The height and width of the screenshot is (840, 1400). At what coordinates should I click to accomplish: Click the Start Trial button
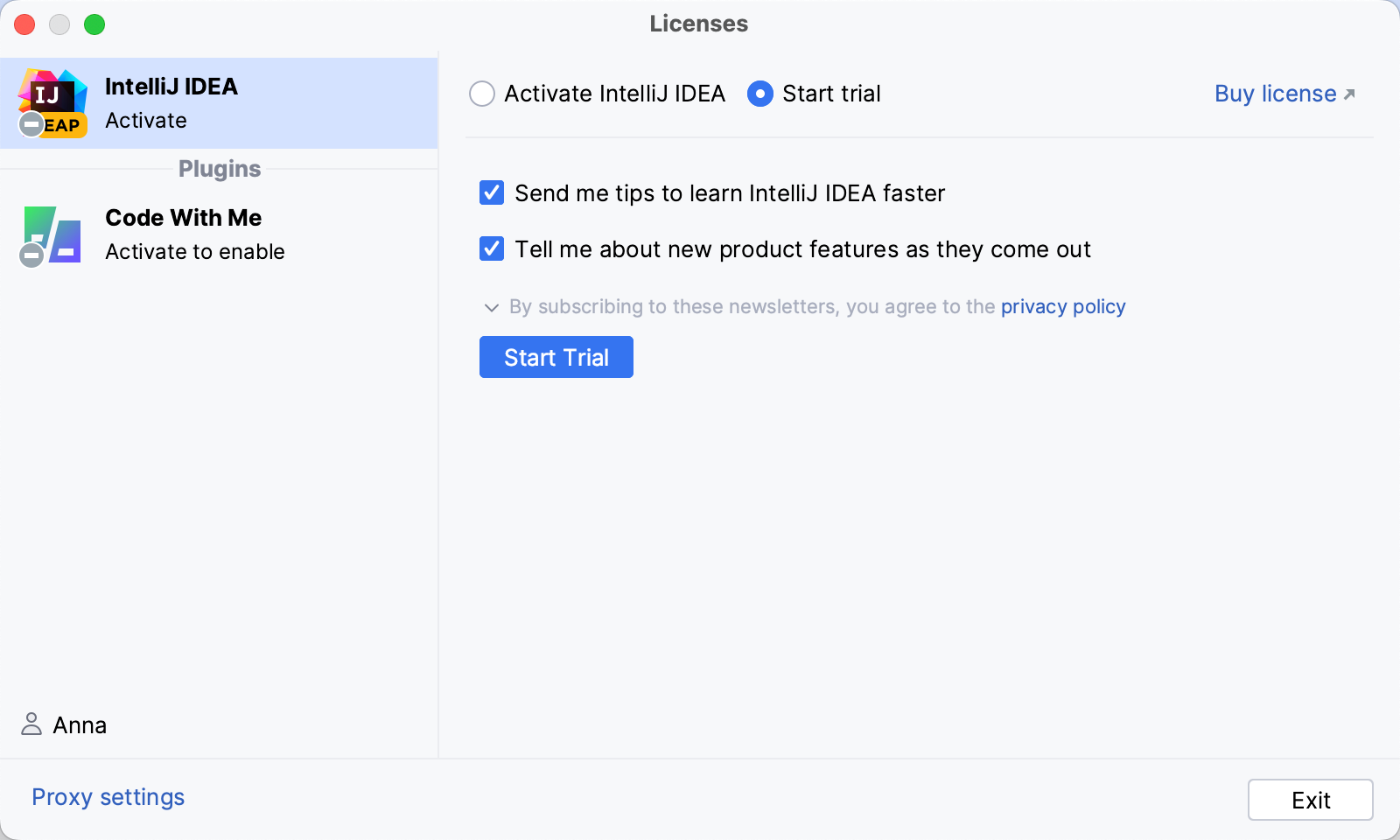[x=556, y=357]
